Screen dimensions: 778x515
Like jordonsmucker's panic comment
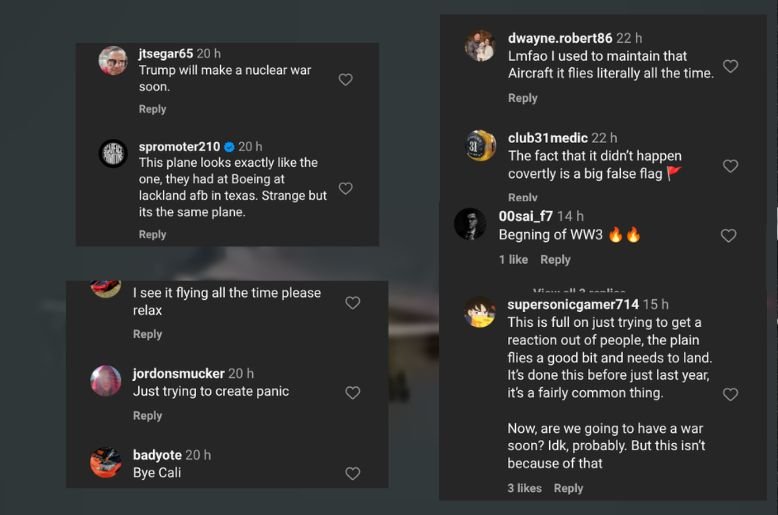click(352, 393)
